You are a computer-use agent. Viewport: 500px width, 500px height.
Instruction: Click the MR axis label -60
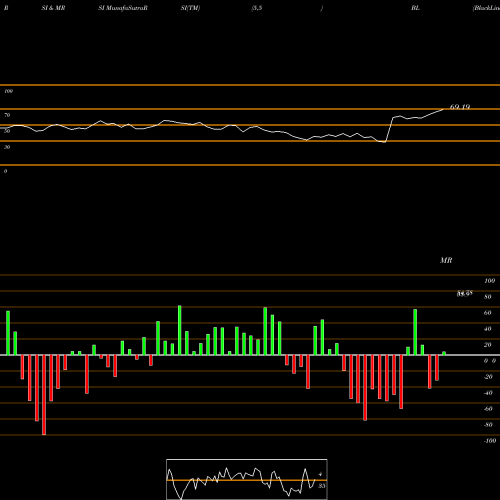pos(488,409)
